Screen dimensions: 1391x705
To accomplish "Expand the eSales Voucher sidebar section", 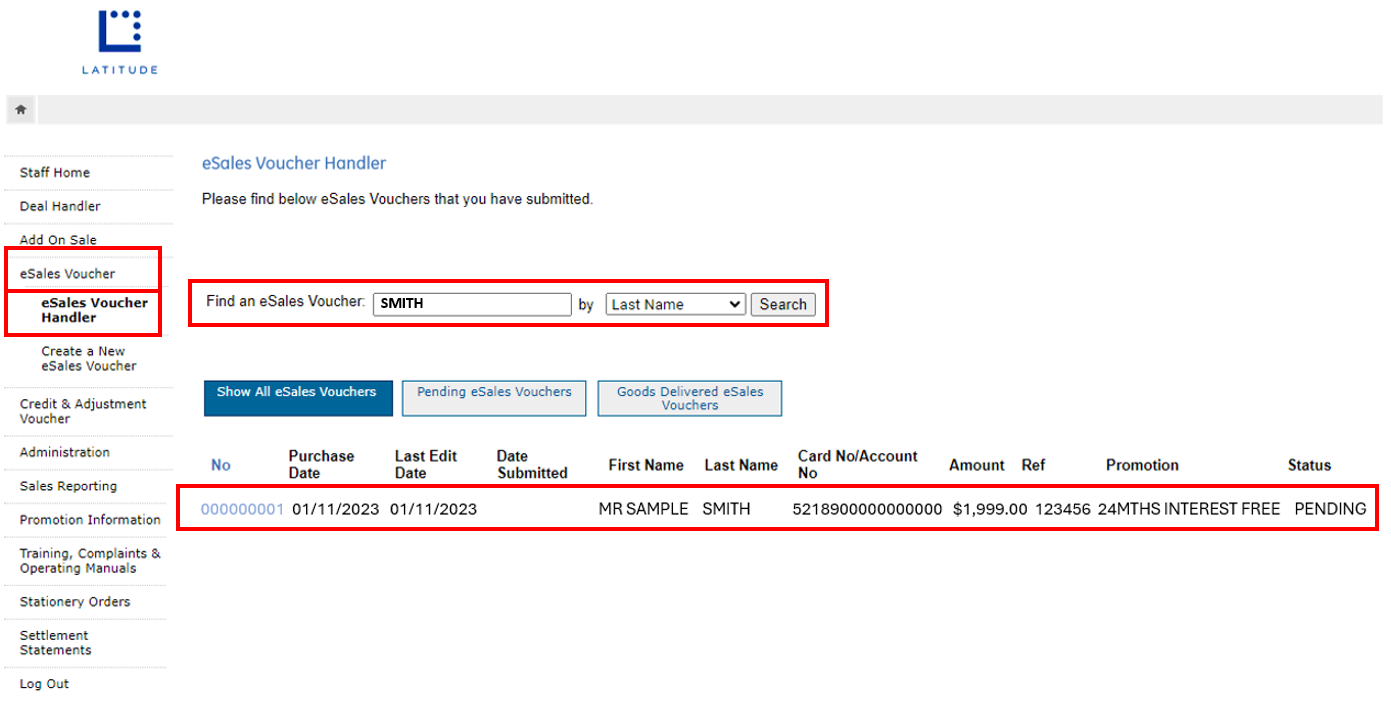I will pyautogui.click(x=67, y=274).
